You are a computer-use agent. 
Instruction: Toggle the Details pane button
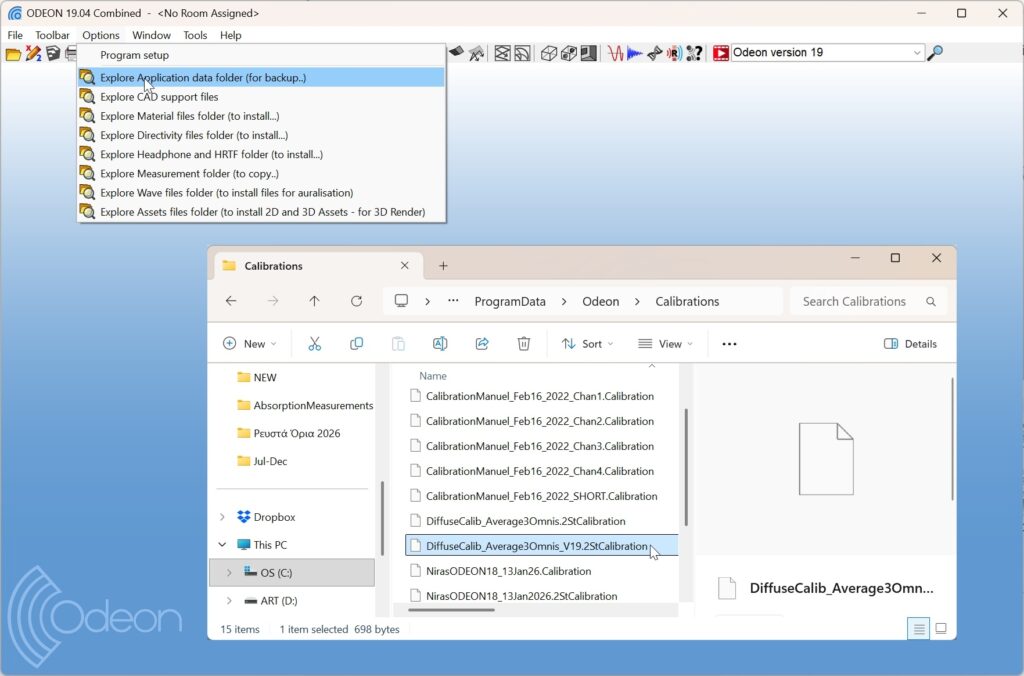click(x=910, y=344)
